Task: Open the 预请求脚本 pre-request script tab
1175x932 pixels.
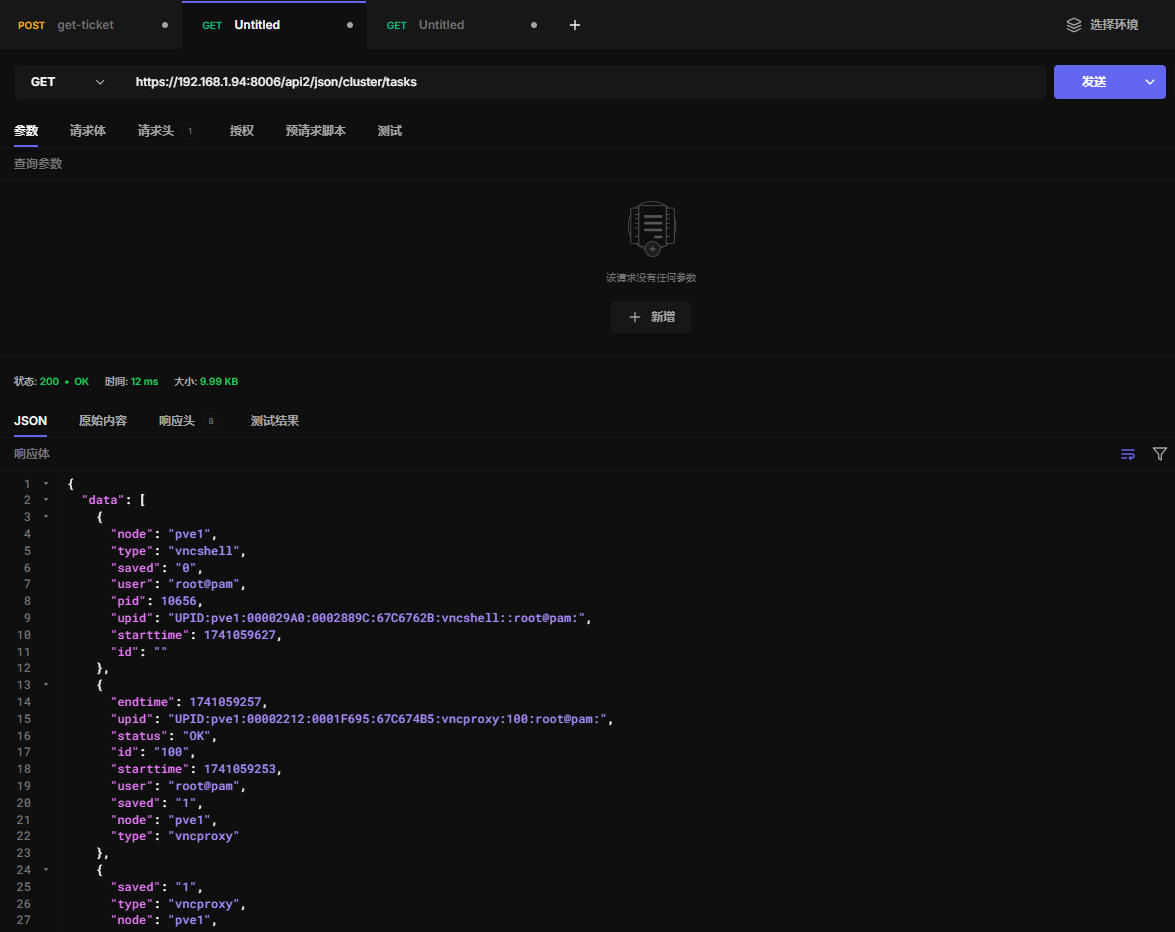Action: pos(315,131)
